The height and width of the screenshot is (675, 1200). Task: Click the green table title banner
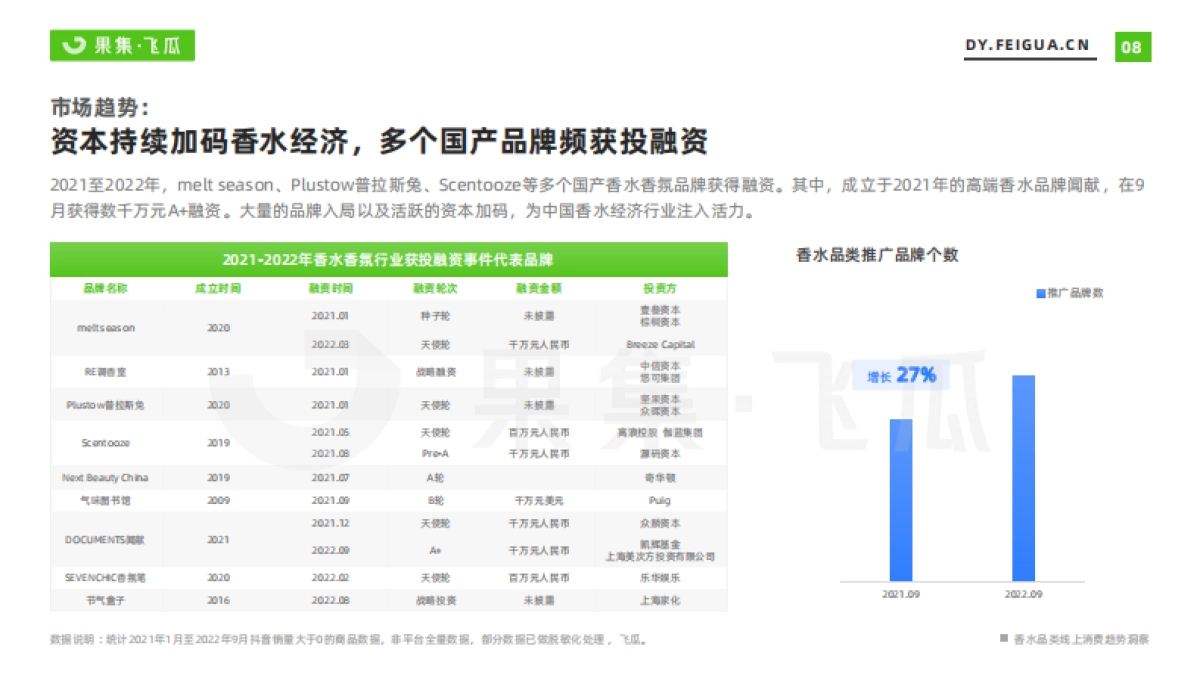390,258
